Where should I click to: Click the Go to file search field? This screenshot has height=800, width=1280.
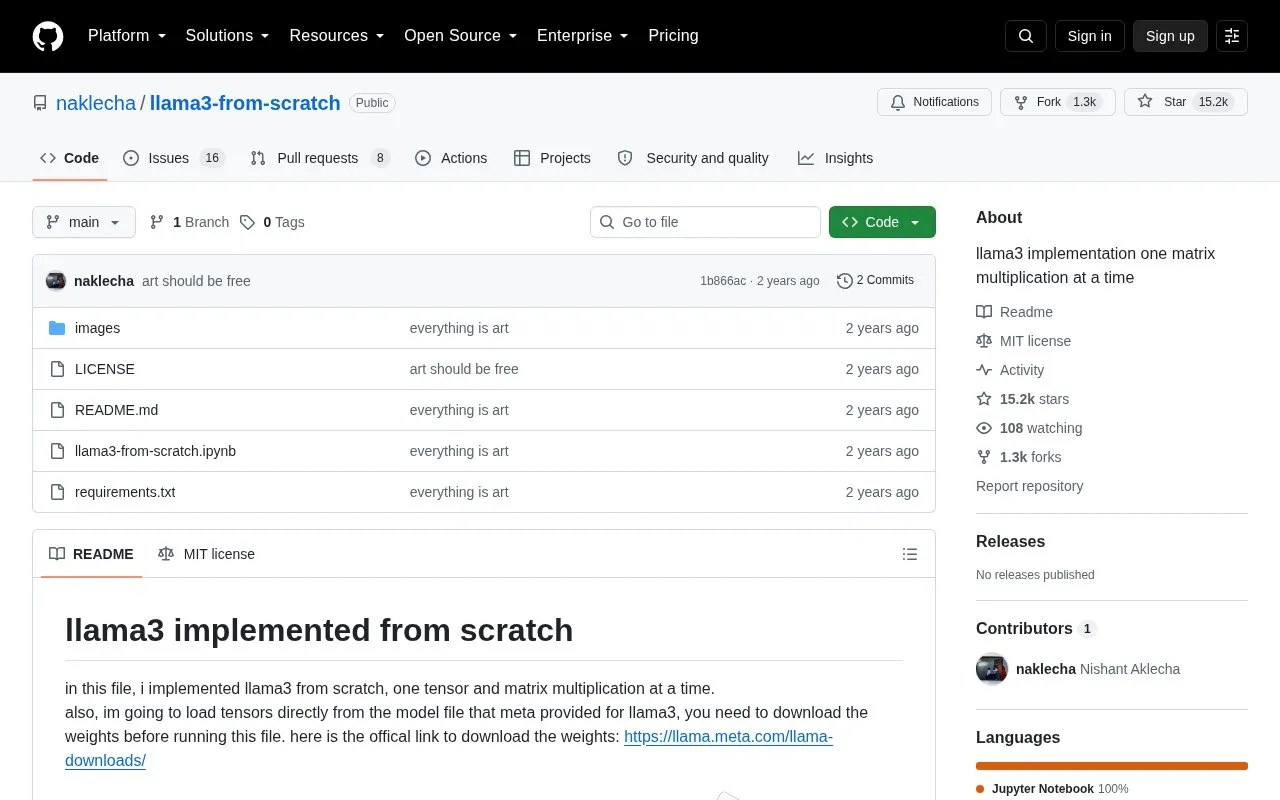click(705, 222)
